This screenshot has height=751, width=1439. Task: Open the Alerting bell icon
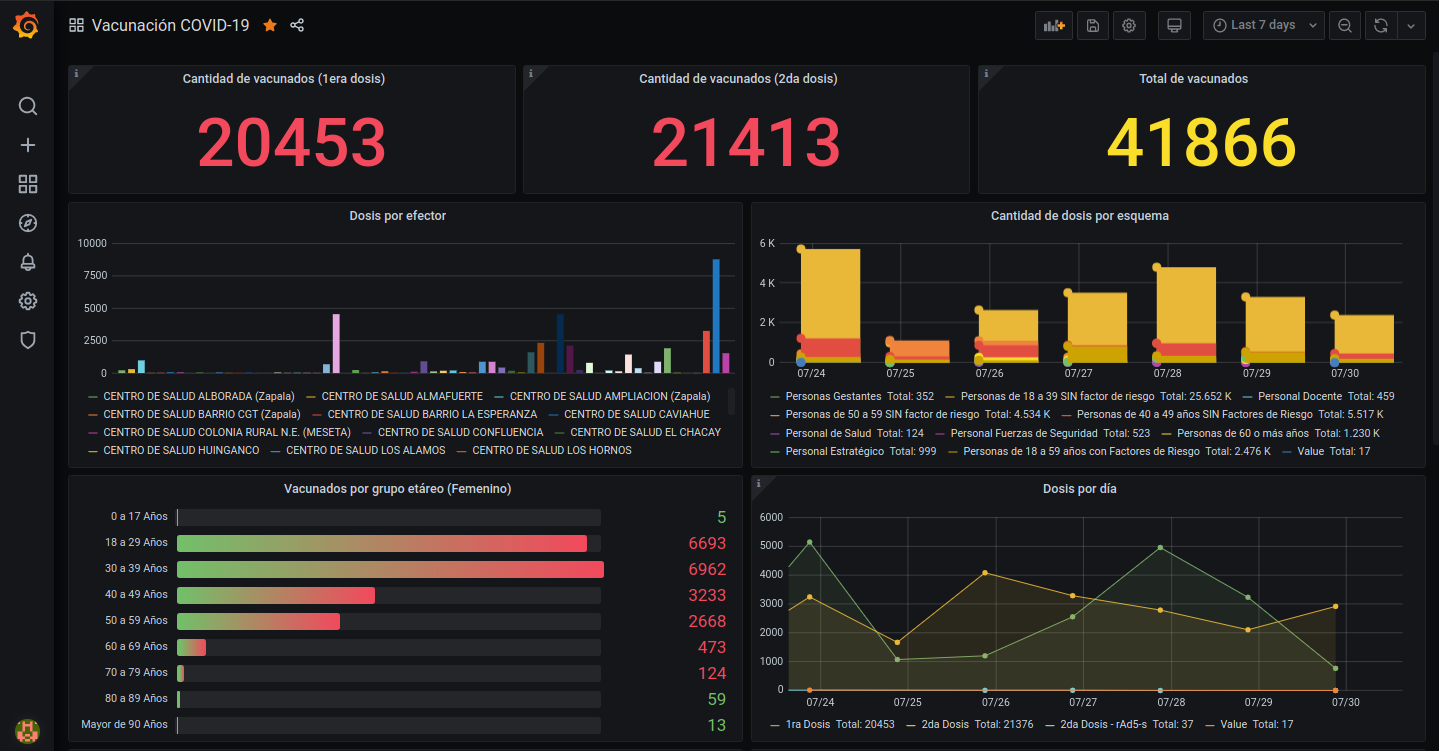click(28, 262)
